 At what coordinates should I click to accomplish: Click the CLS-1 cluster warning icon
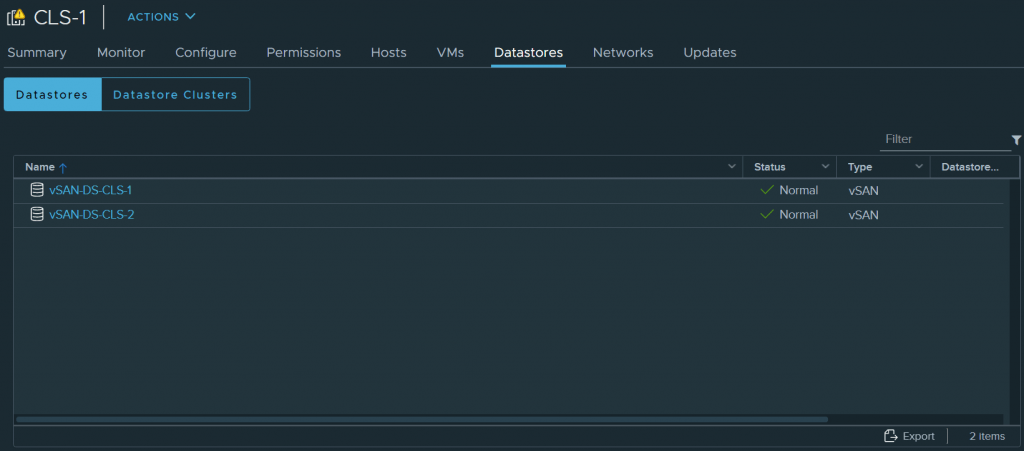pyautogui.click(x=16, y=17)
